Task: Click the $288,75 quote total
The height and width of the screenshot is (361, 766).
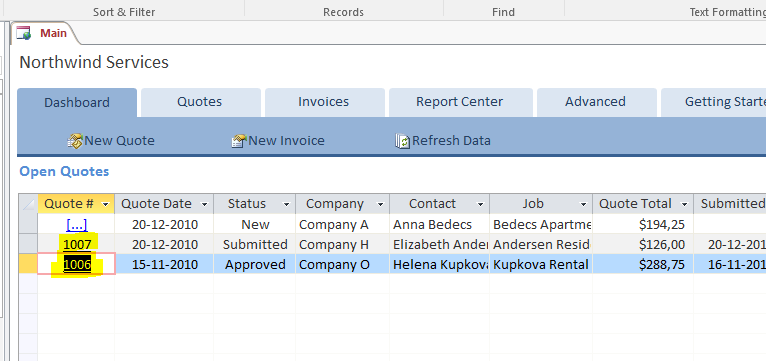Action: tap(643, 264)
